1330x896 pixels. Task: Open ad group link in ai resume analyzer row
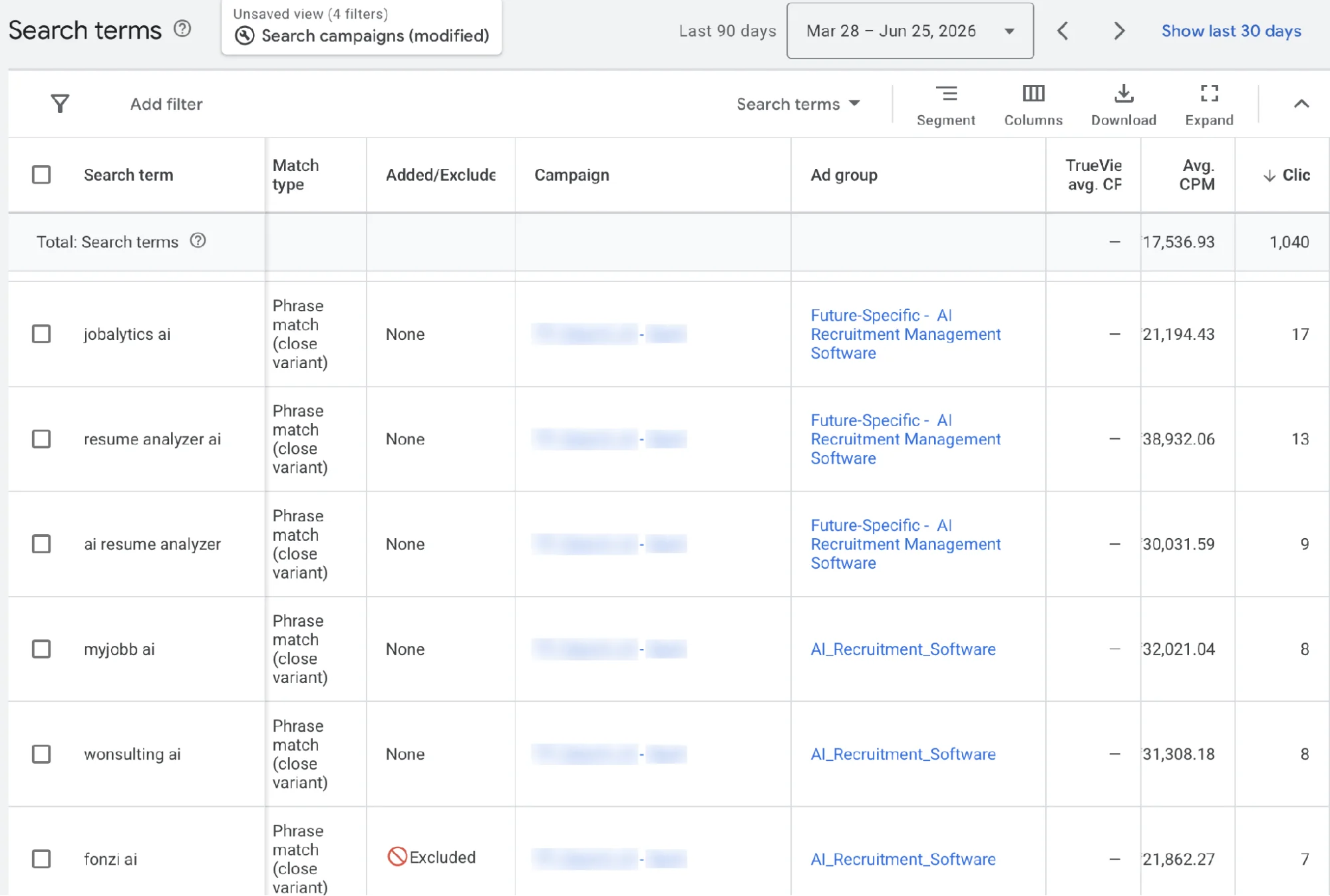tap(905, 544)
